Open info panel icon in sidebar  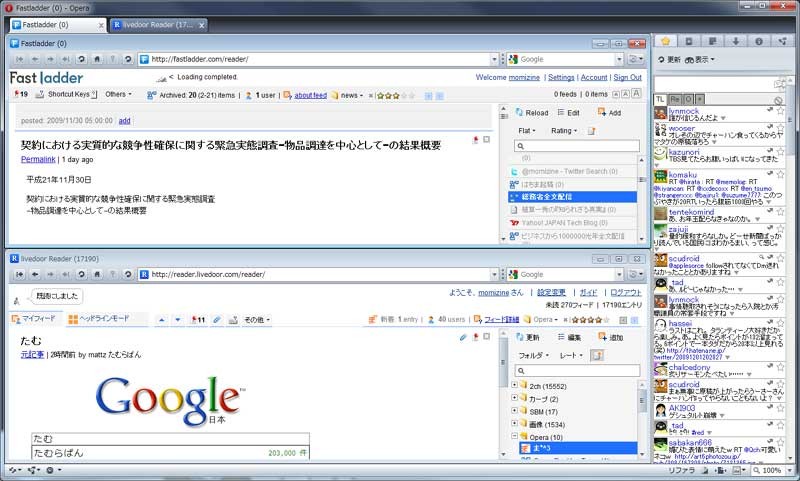759,41
